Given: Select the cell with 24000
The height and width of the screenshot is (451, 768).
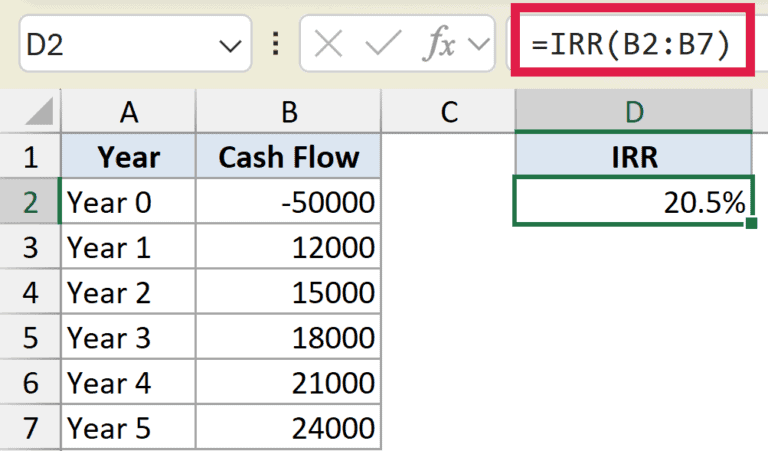Looking at the screenshot, I should [x=288, y=427].
